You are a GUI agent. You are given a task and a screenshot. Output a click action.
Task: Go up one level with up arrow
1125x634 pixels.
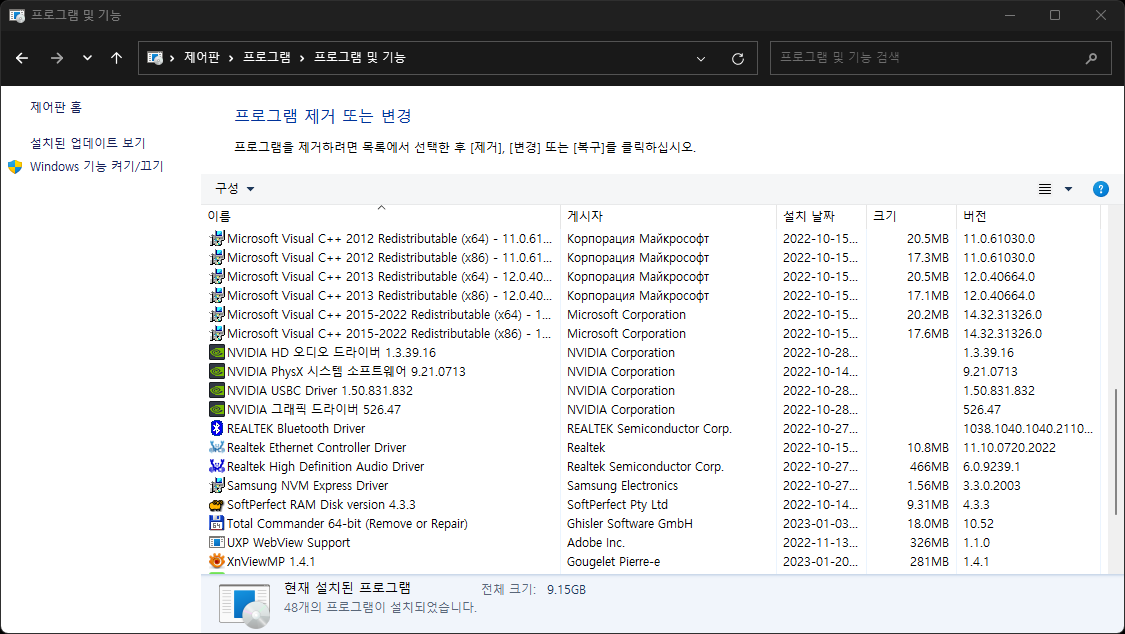[116, 58]
